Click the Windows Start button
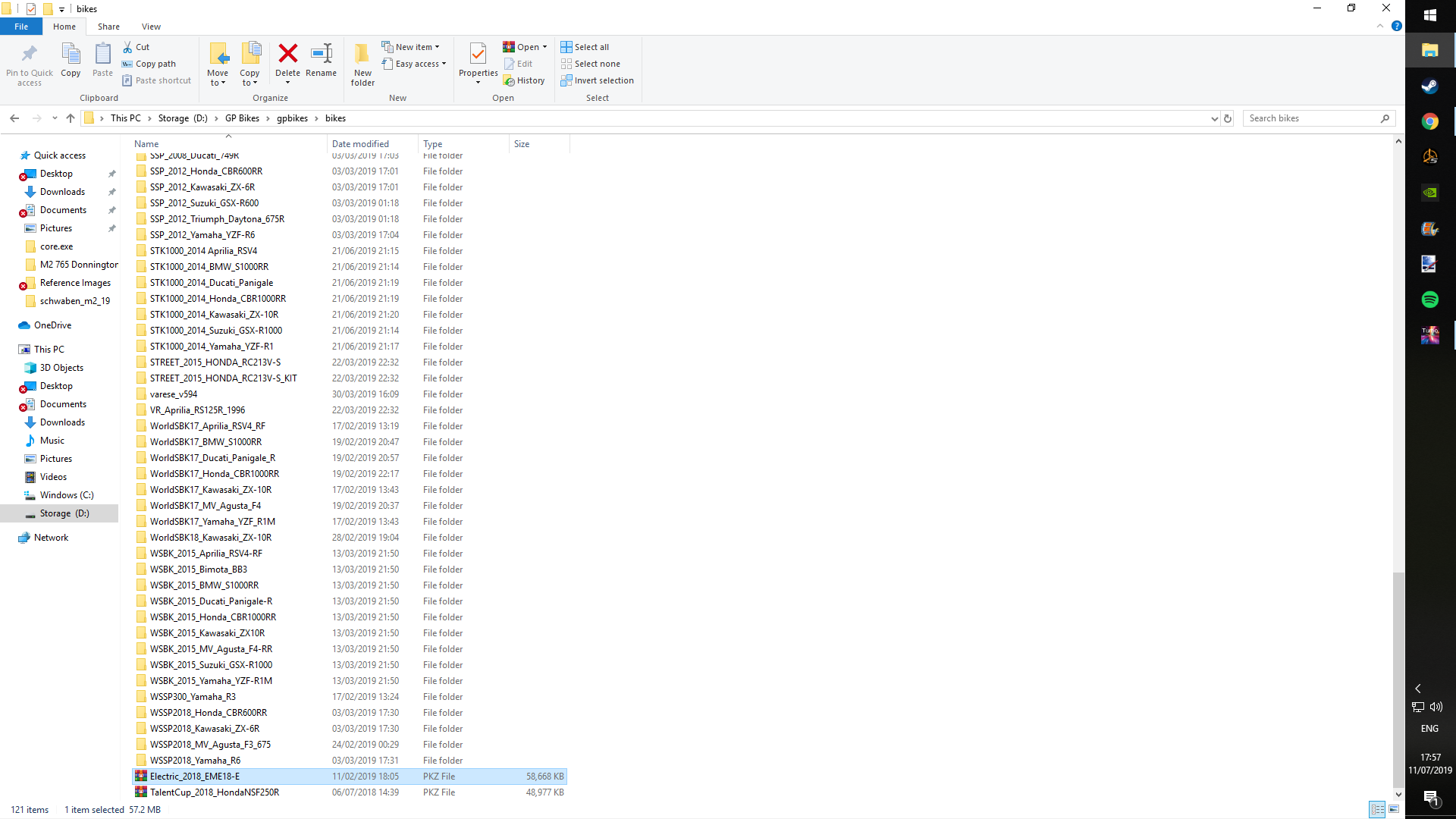 pos(1430,15)
